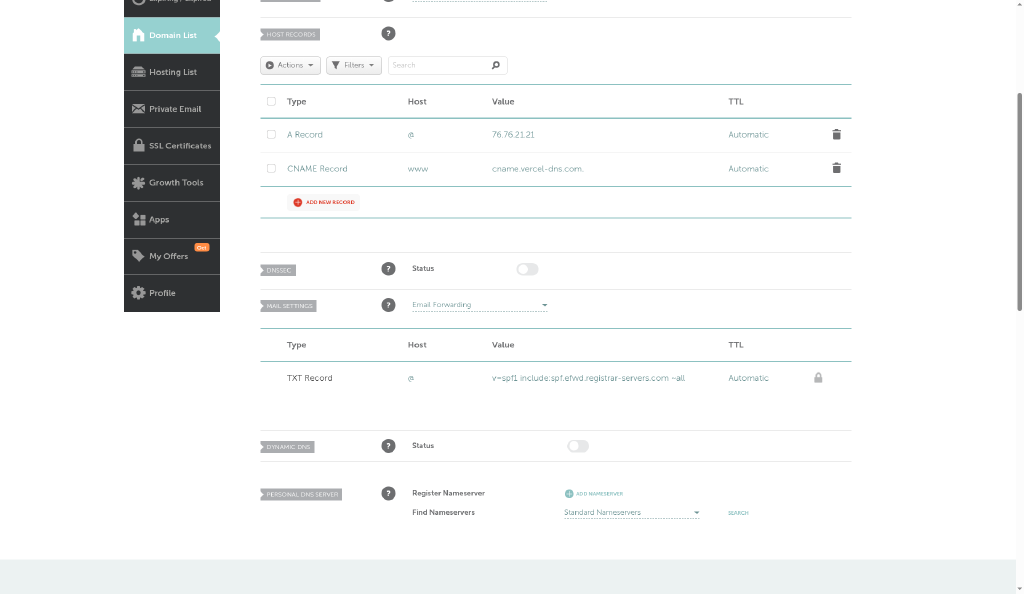Open Apps section in sidebar
1024x594 pixels.
pos(172,219)
